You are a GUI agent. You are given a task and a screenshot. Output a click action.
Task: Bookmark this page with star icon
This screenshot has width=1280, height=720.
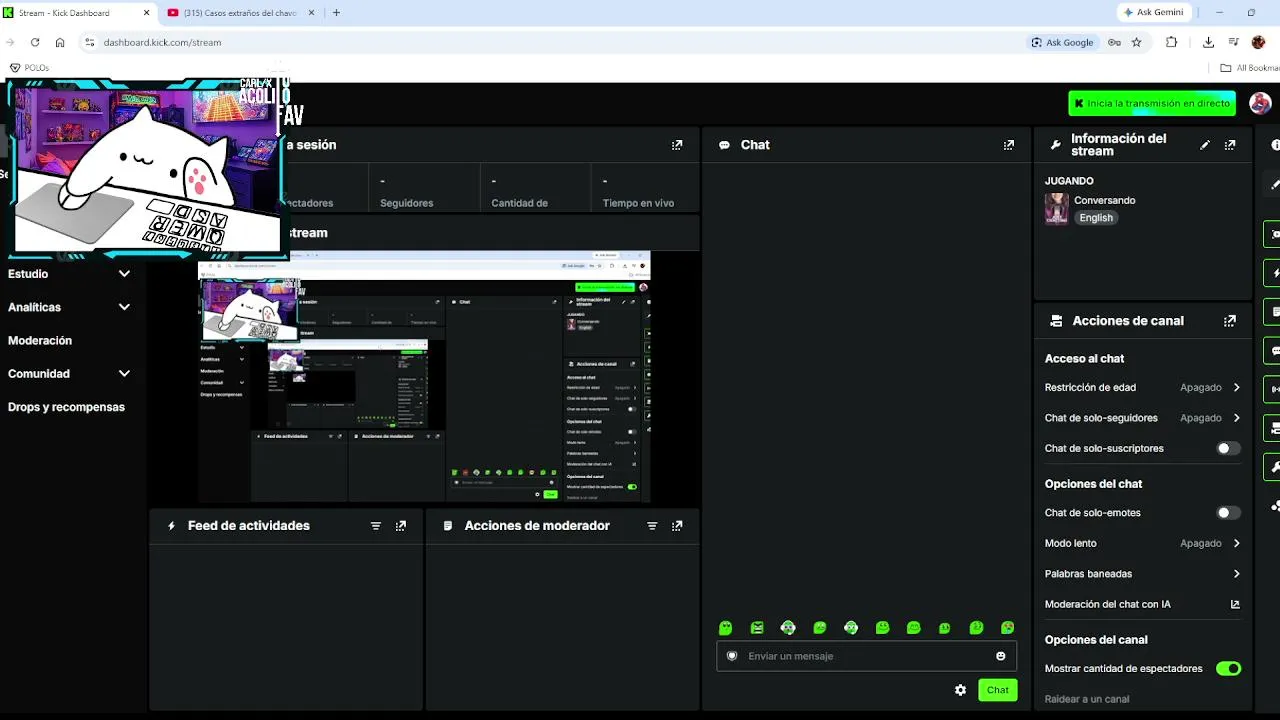pos(1136,42)
